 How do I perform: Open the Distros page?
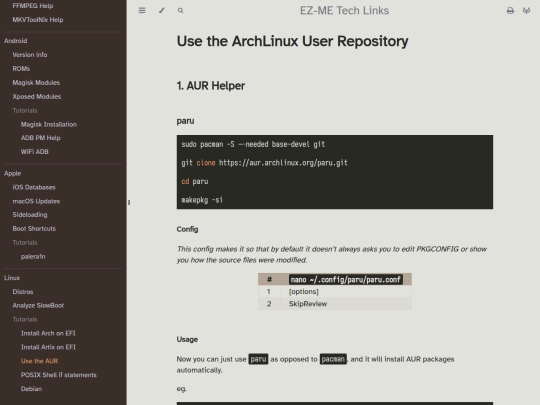pyautogui.click(x=23, y=292)
